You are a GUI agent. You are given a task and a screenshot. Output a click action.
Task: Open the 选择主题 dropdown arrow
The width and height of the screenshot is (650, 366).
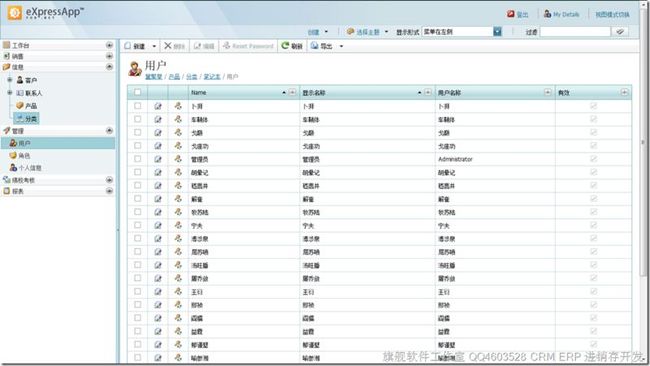point(386,32)
